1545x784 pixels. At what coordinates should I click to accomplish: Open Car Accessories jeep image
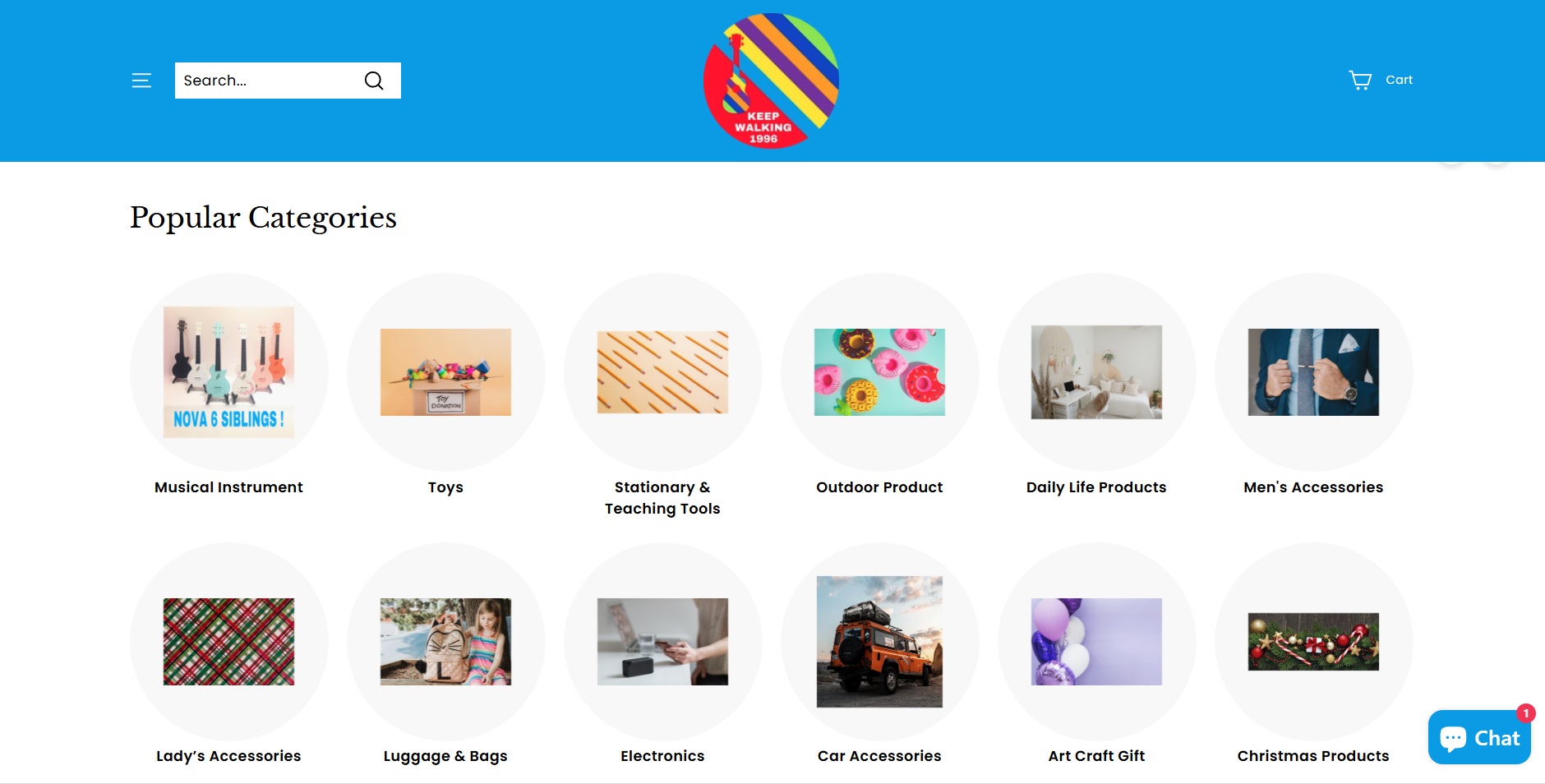pos(879,642)
